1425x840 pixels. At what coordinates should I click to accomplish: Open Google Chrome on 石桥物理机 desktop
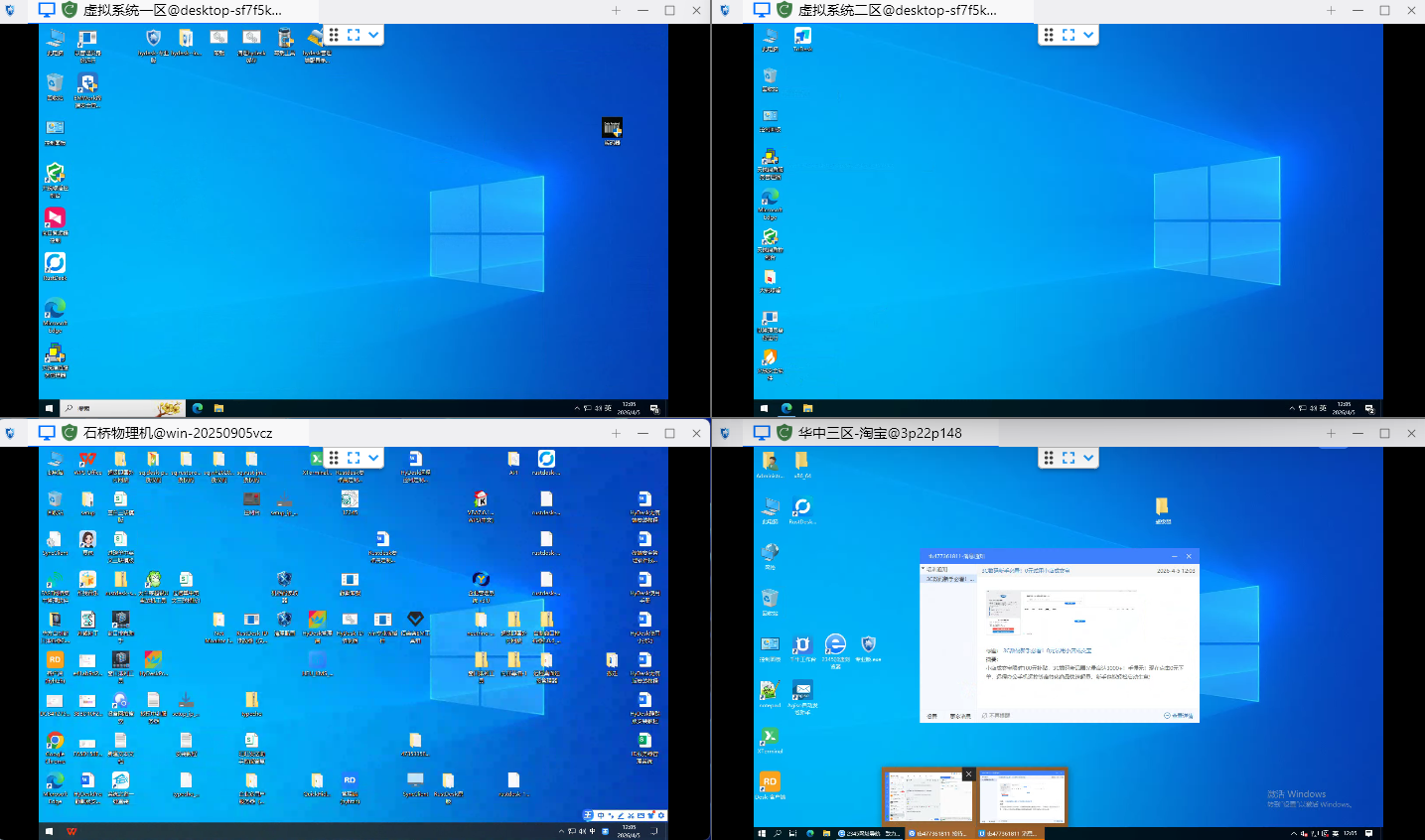(x=55, y=741)
